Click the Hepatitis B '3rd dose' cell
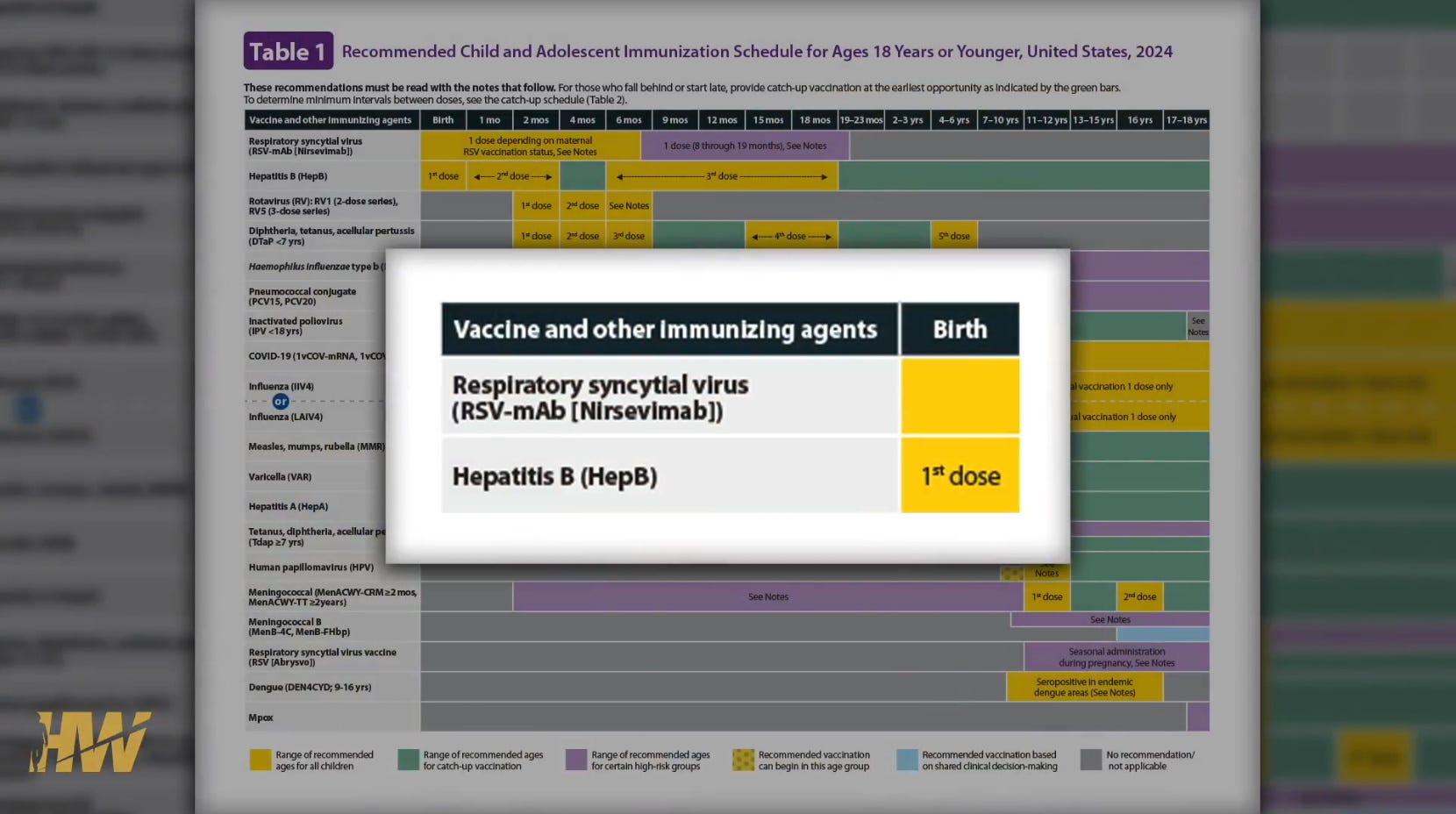This screenshot has height=814, width=1456. pos(722,176)
